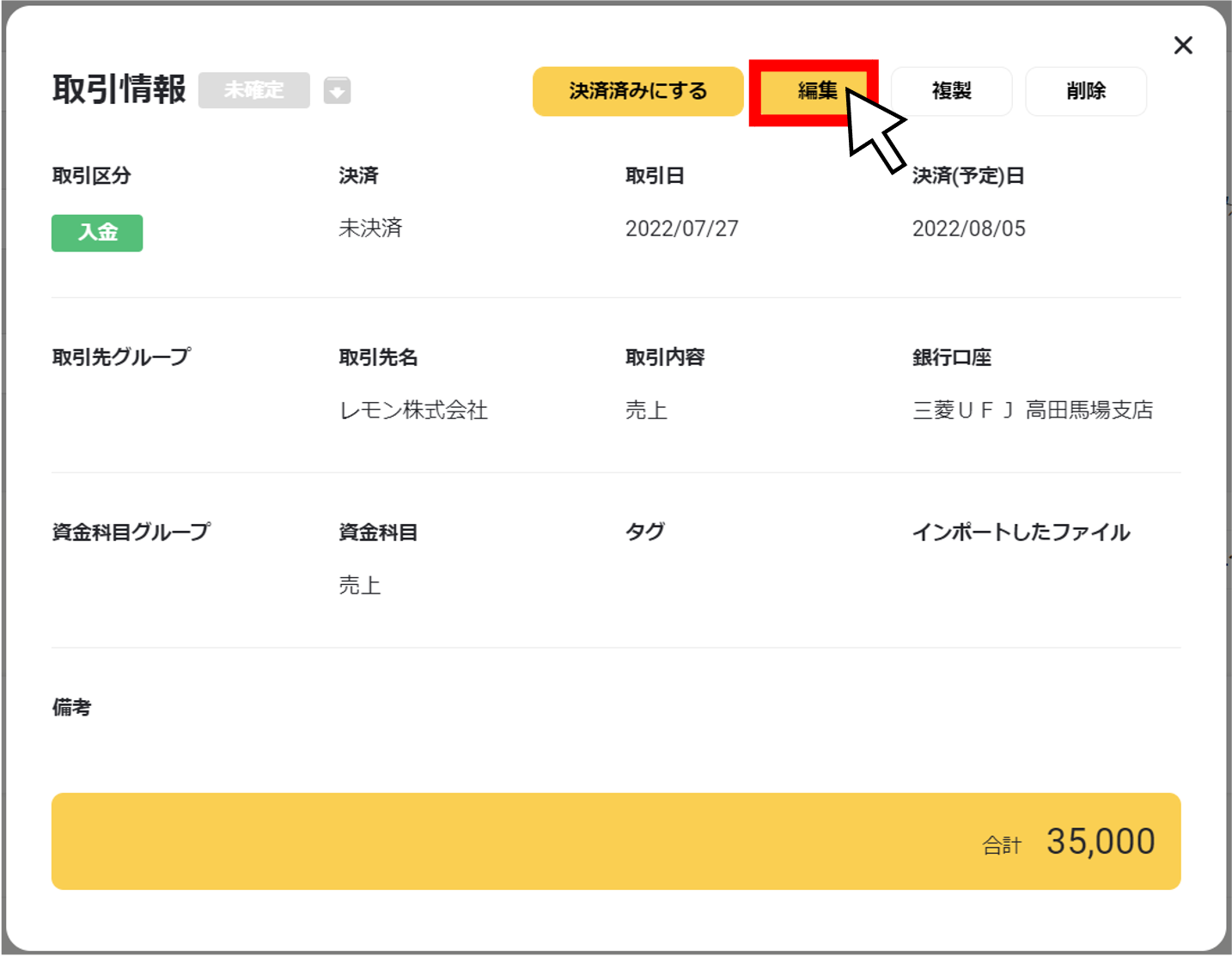Click bank account 三菱UFJ 高田馬場支店
Screen dimensions: 1232x956
click(x=1033, y=411)
